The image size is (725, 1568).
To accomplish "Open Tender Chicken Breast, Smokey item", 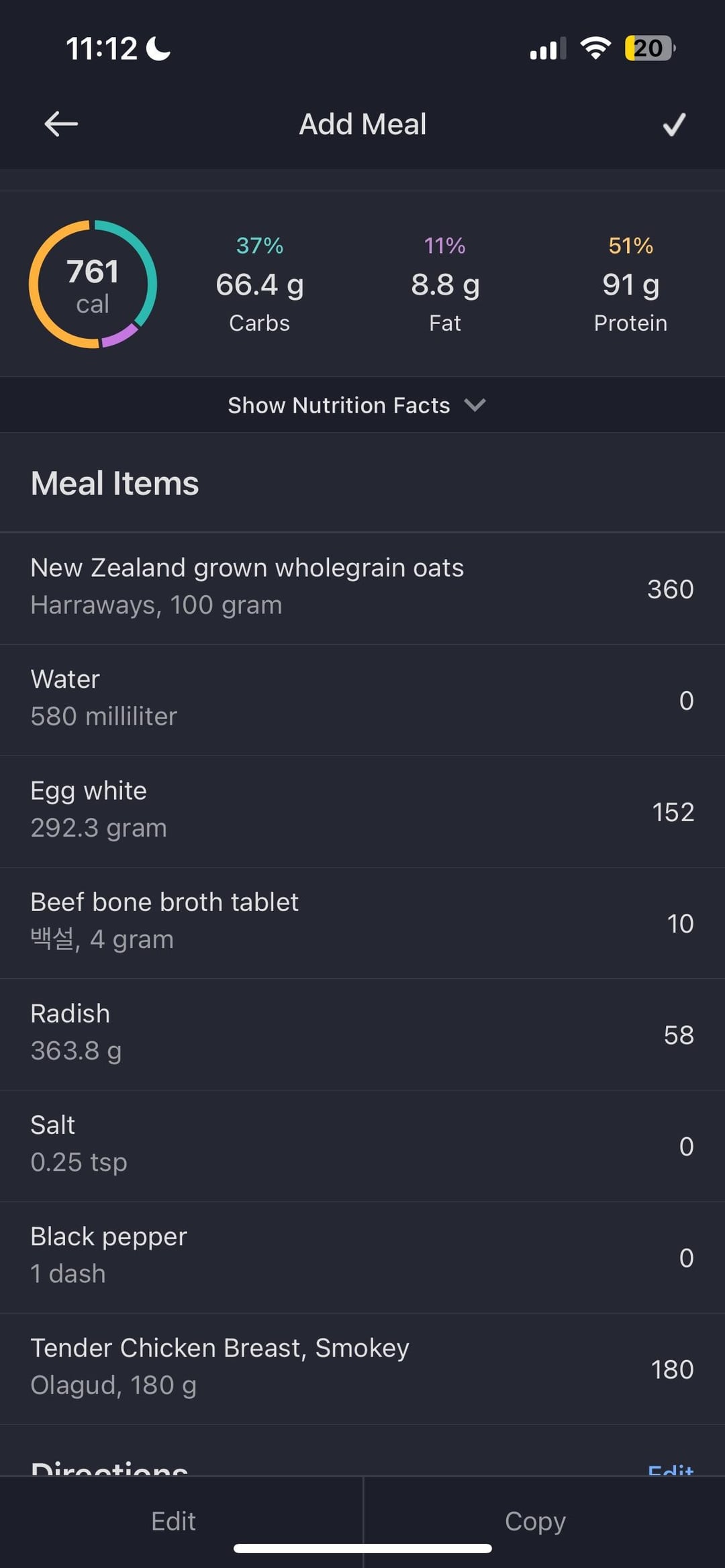I will pyautogui.click(x=362, y=1367).
